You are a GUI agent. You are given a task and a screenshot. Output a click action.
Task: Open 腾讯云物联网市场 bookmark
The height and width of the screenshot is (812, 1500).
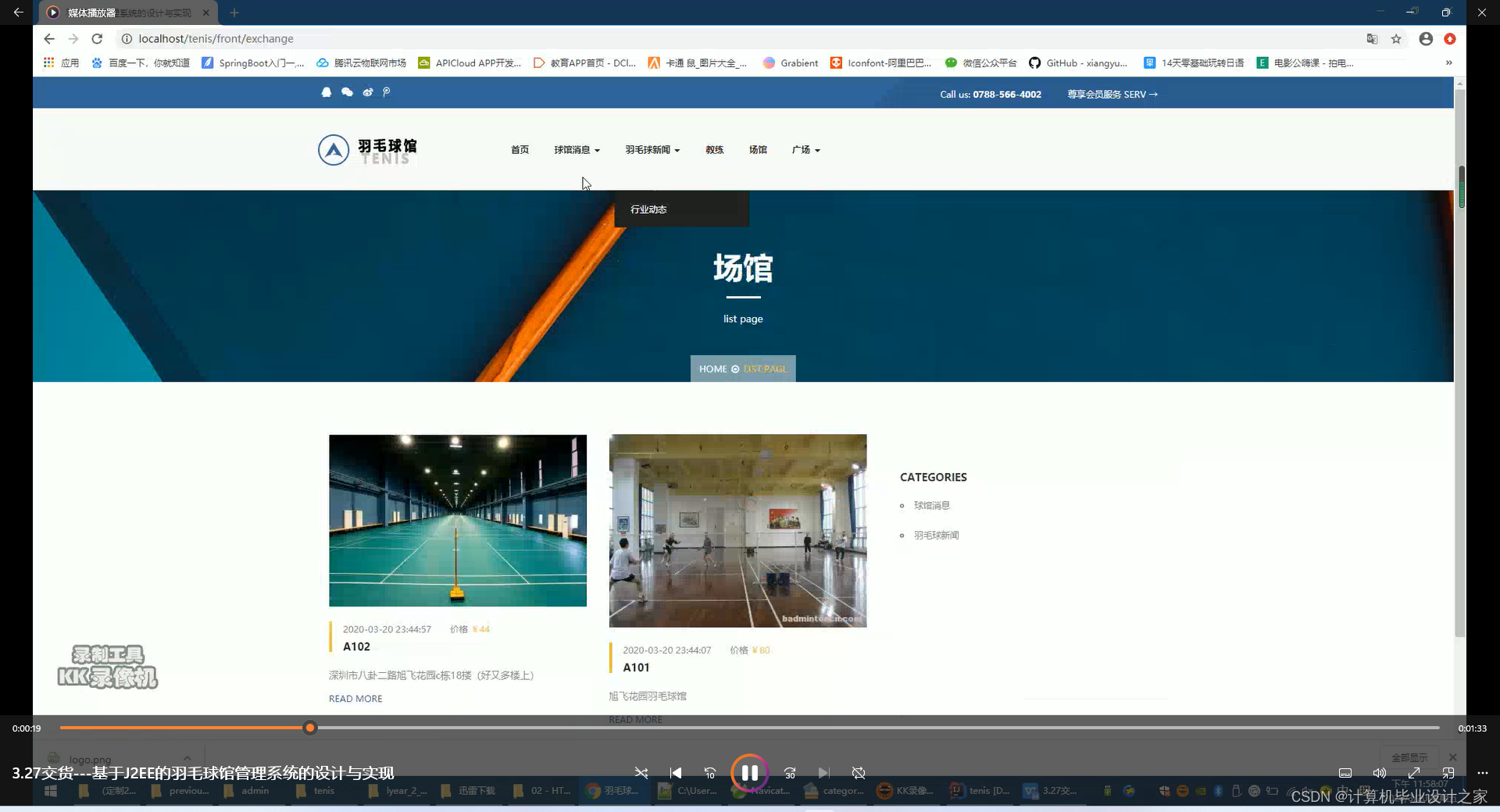(361, 62)
